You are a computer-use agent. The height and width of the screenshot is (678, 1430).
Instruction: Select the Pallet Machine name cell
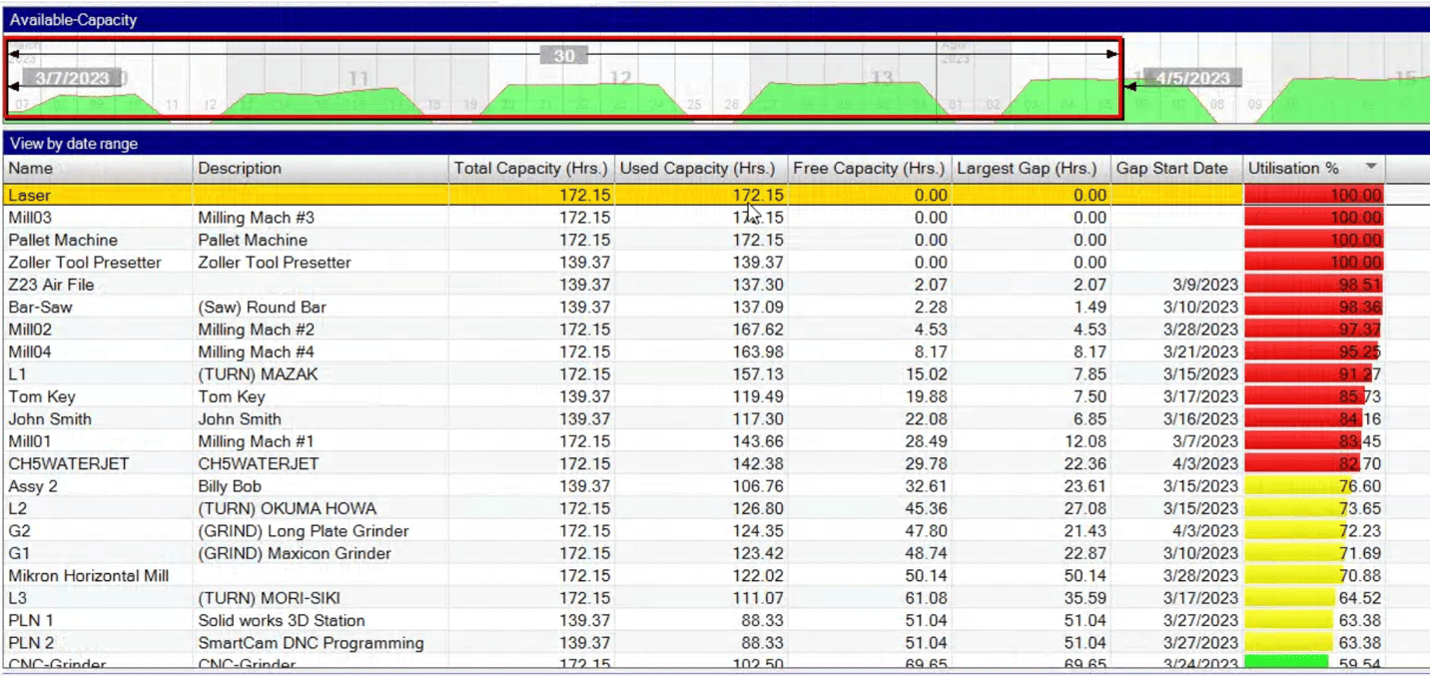(x=63, y=240)
